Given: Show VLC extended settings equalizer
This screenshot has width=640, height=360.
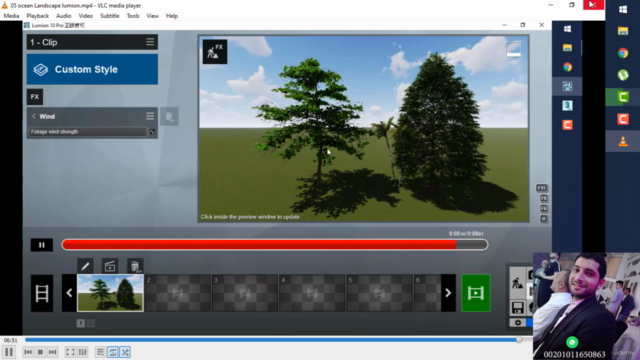Looking at the screenshot, I should click(x=82, y=352).
